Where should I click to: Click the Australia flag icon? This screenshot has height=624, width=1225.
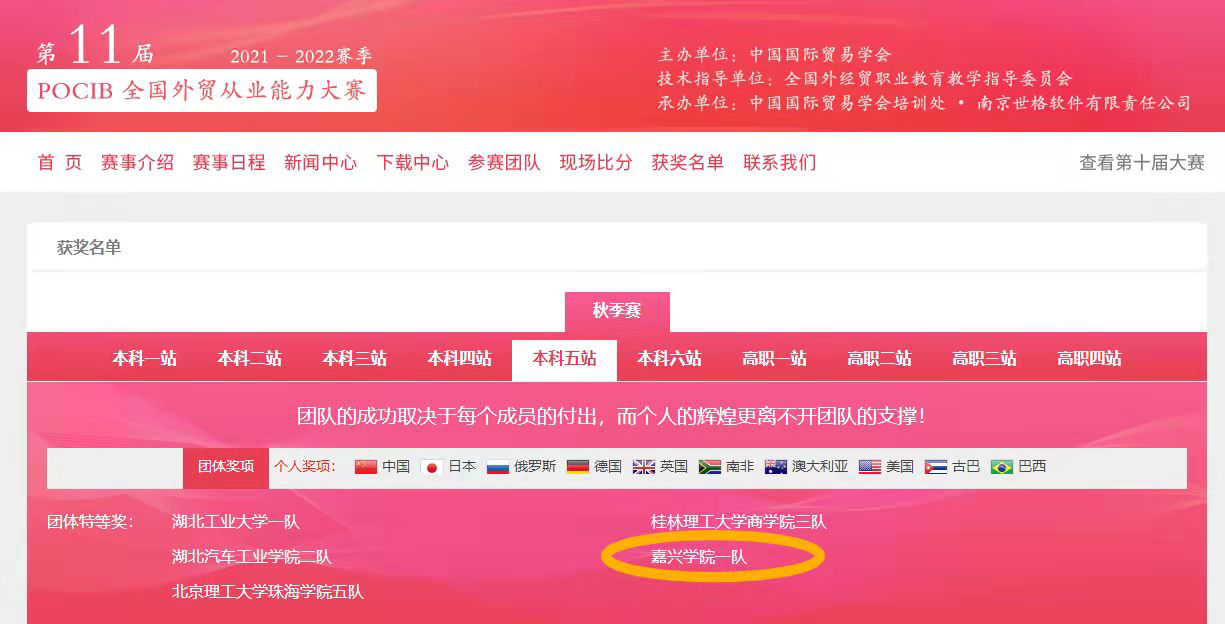click(776, 467)
